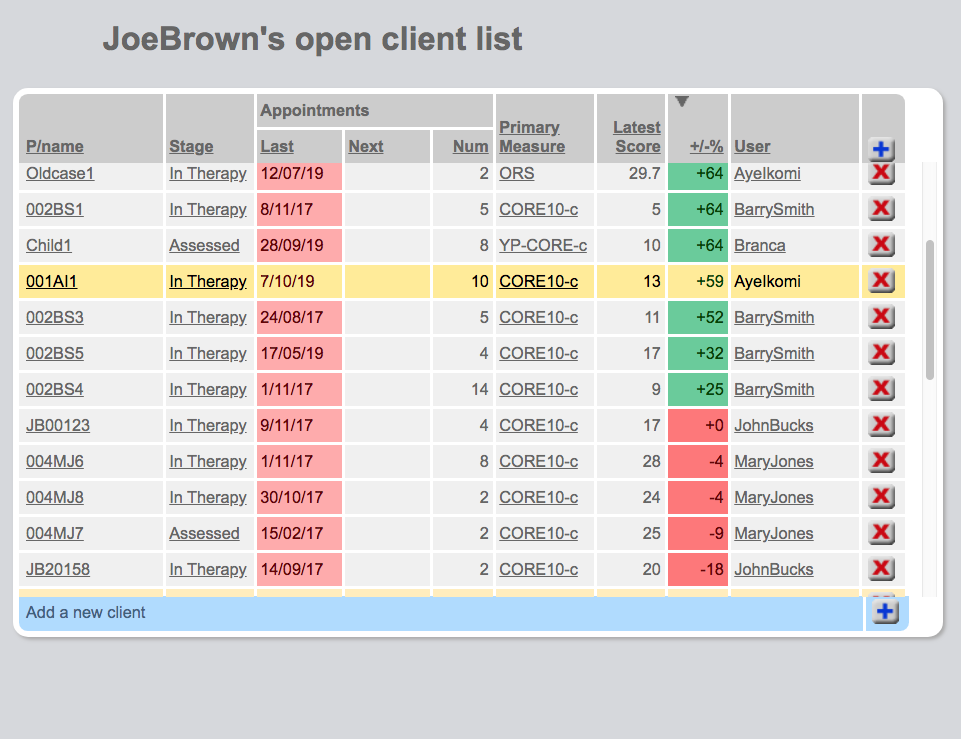Screen dimensions: 961x739
Task: Sort by Latest Score header
Action: (x=637, y=137)
